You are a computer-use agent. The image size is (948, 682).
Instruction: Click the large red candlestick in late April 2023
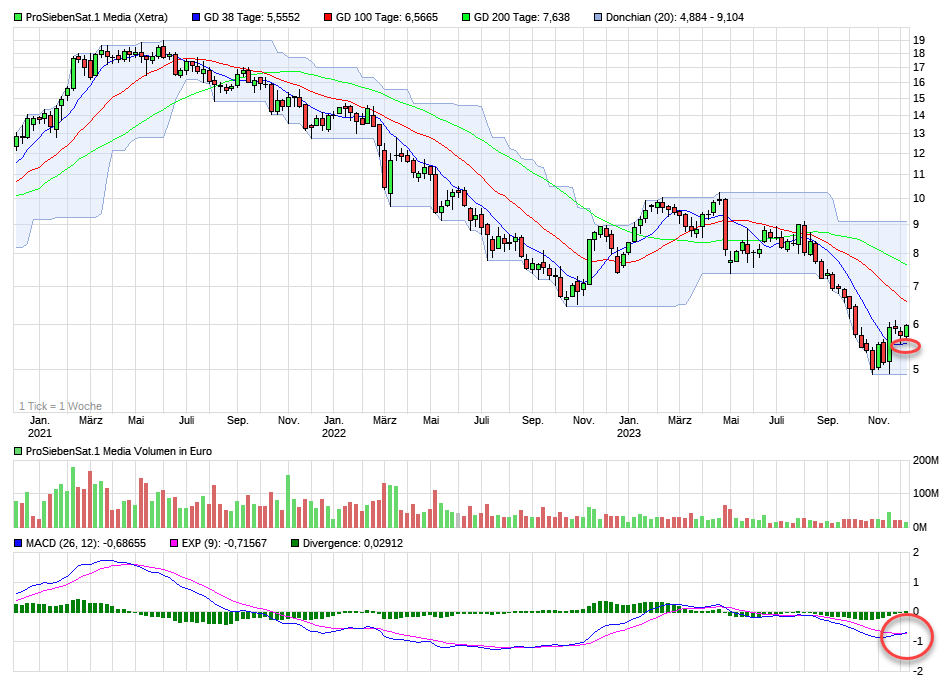point(726,225)
